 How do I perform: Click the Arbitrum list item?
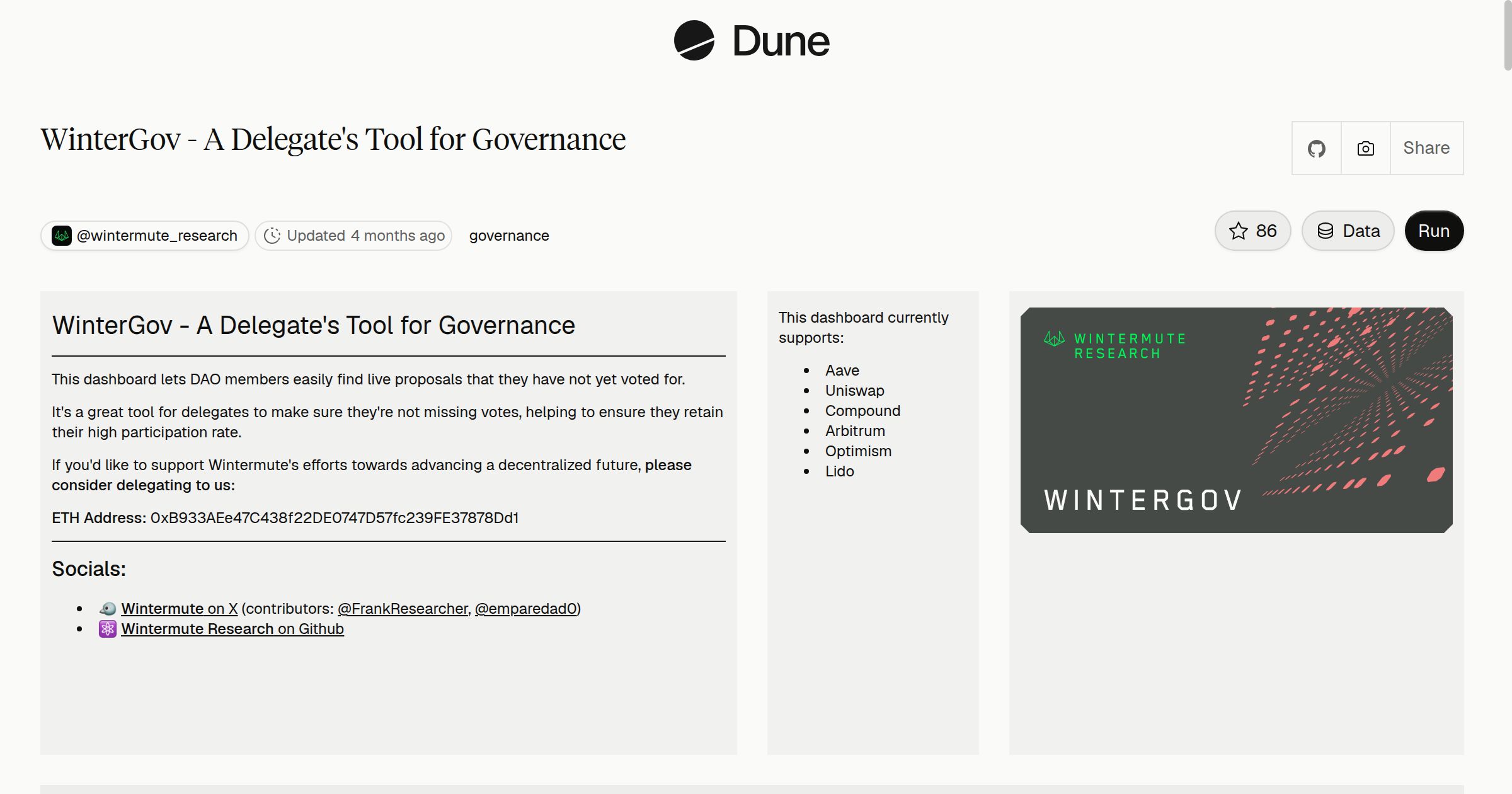click(855, 431)
